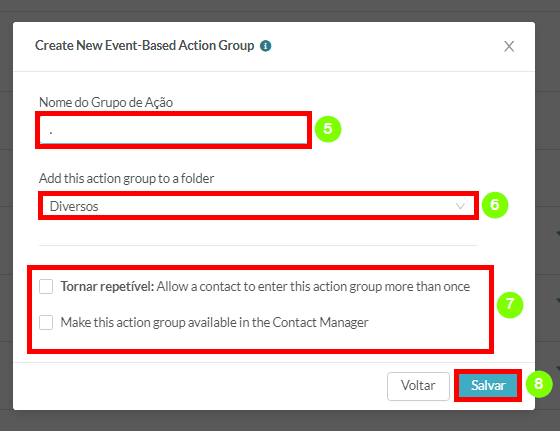Close the Create New Event-Based Action Group dialog
The height and width of the screenshot is (431, 560).
[x=509, y=46]
